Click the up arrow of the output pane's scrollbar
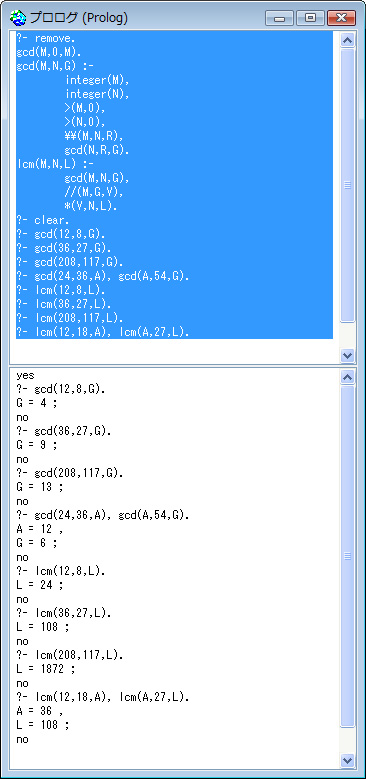Viewport: 366px width, 779px height. (x=348, y=377)
